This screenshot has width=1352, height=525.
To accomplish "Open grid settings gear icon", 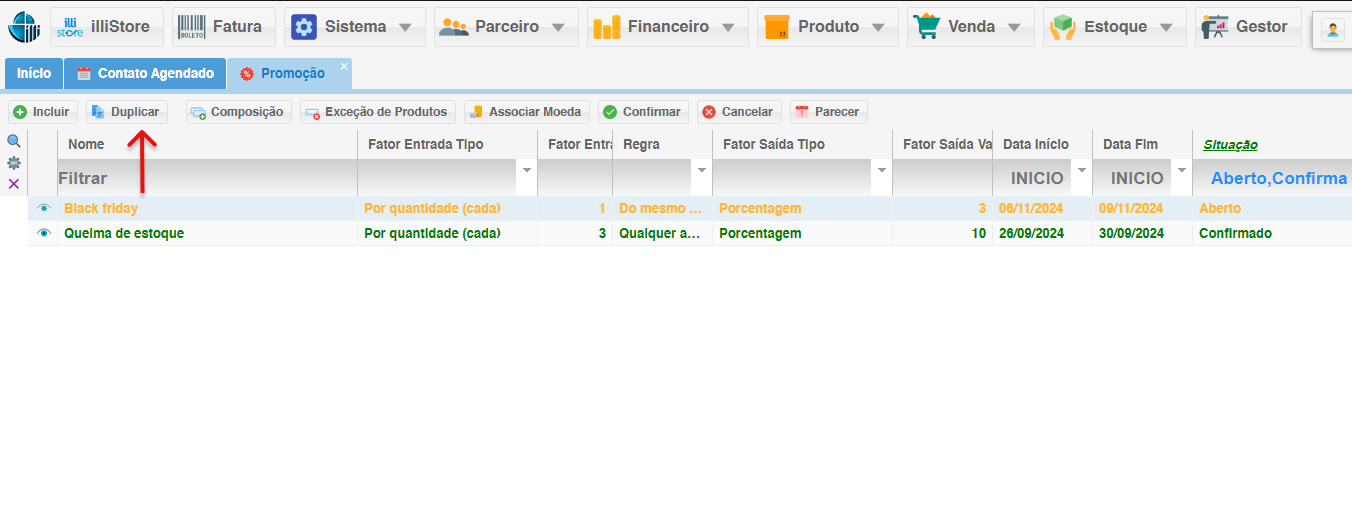I will (14, 163).
